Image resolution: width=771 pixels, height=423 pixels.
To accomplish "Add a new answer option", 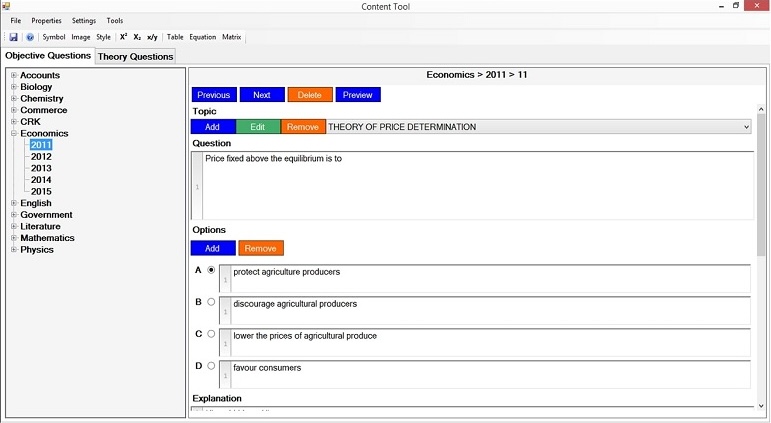I will (x=213, y=248).
